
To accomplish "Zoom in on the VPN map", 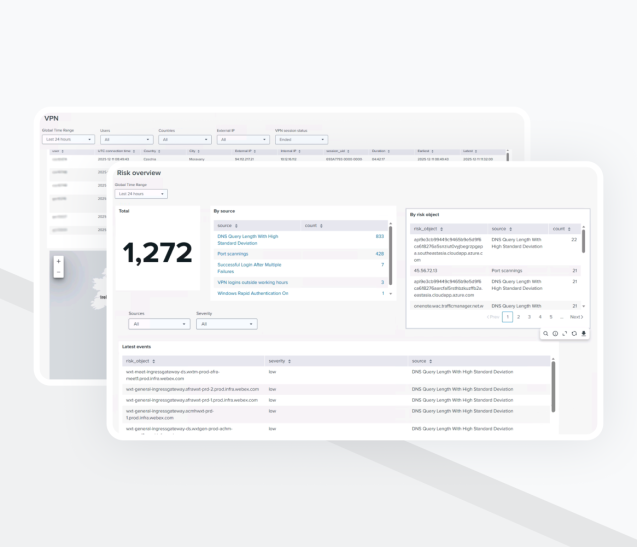I will (x=58, y=261).
